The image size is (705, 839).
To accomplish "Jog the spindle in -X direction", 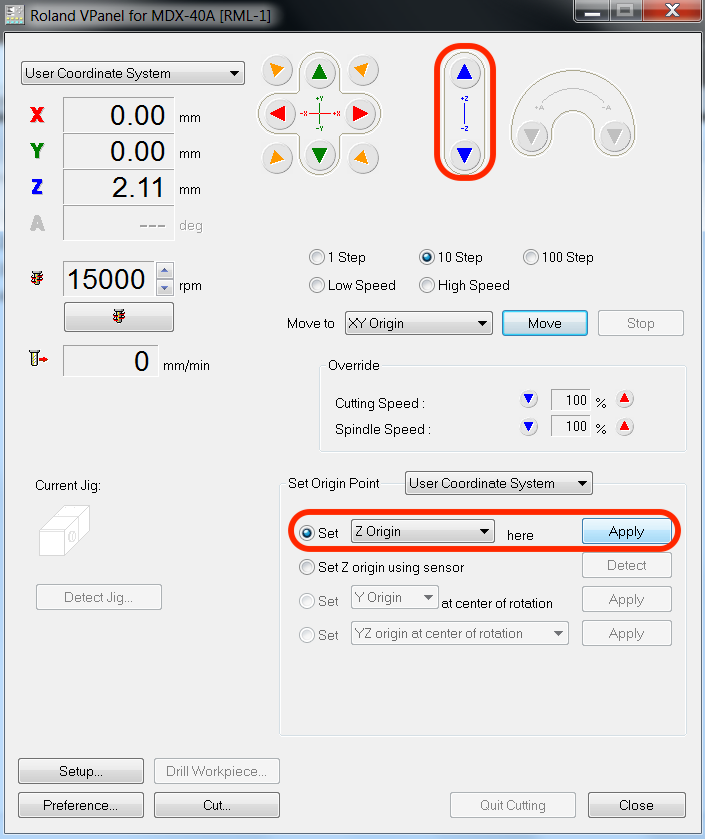I will coord(278,113).
